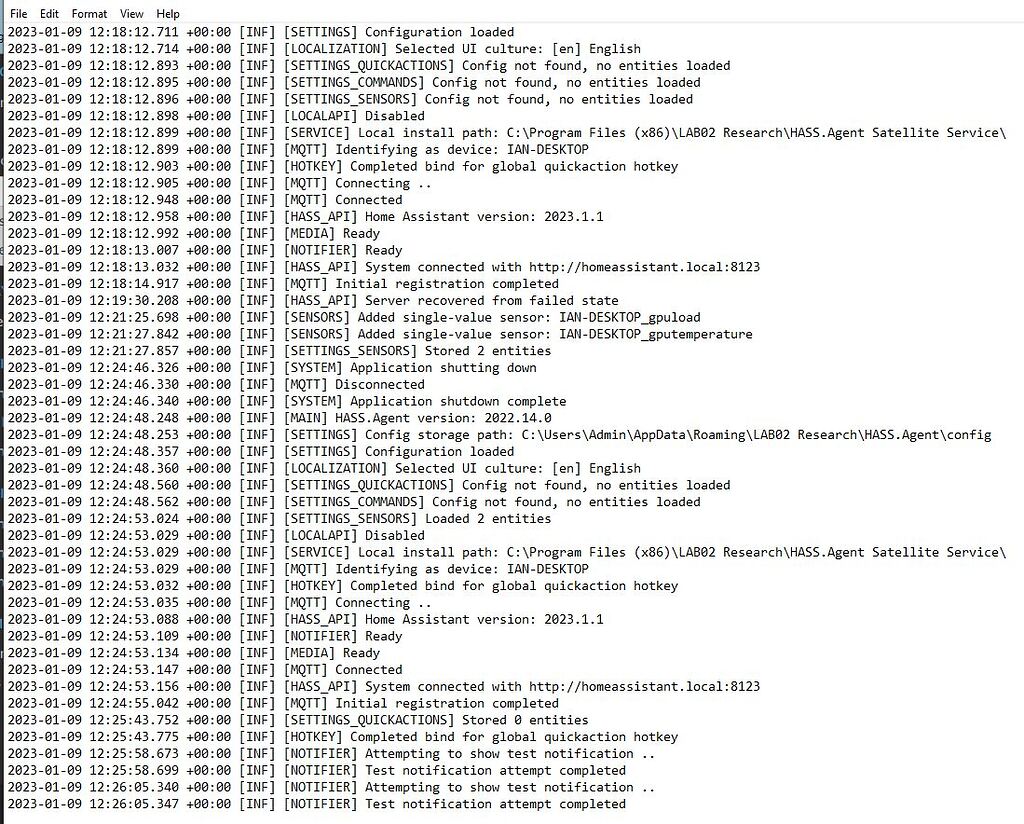This screenshot has height=824, width=1024.
Task: Open the View menu
Action: click(131, 13)
